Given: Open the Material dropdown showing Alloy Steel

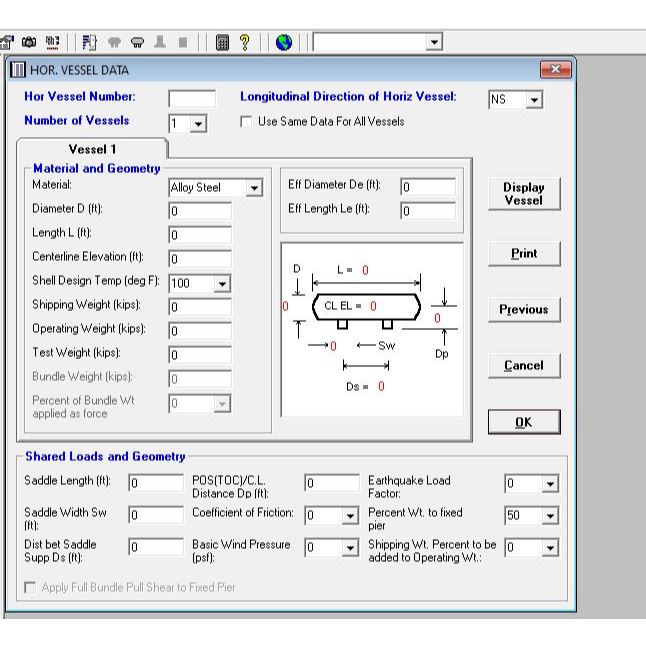Looking at the screenshot, I should (254, 187).
